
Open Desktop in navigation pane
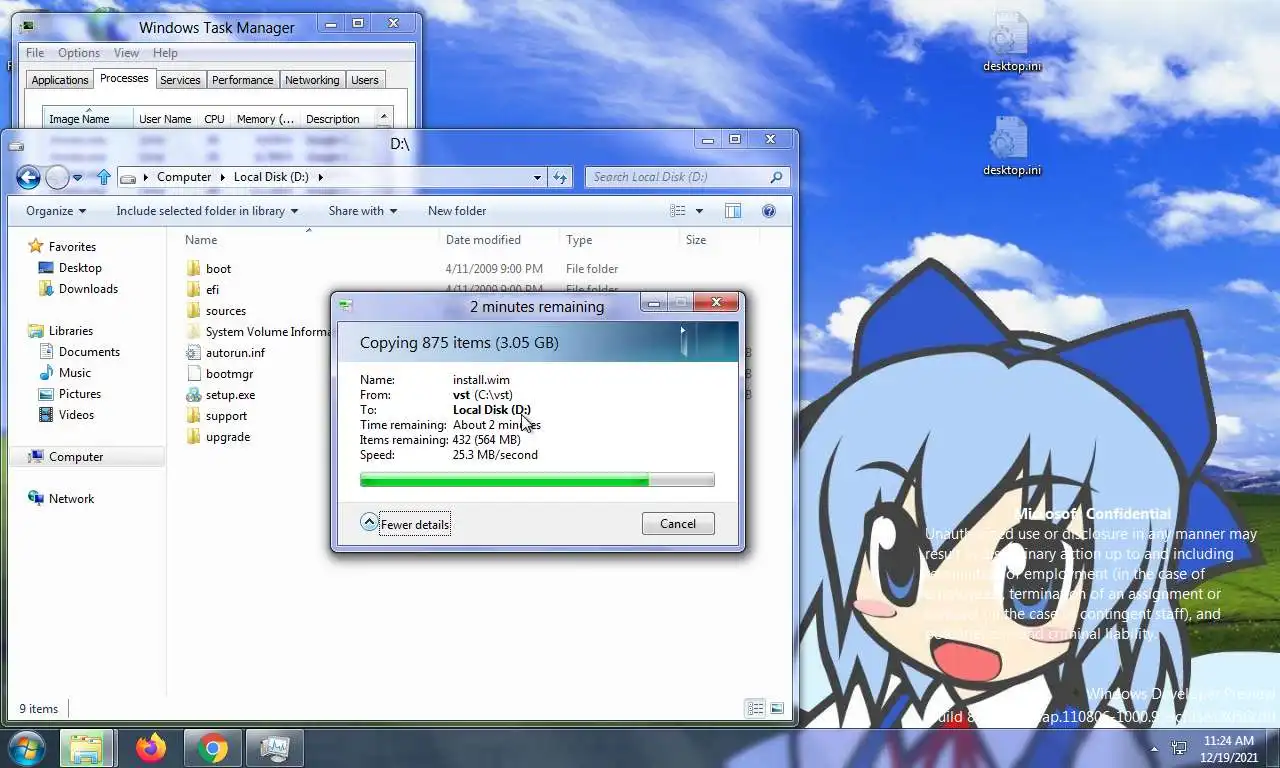(x=80, y=268)
